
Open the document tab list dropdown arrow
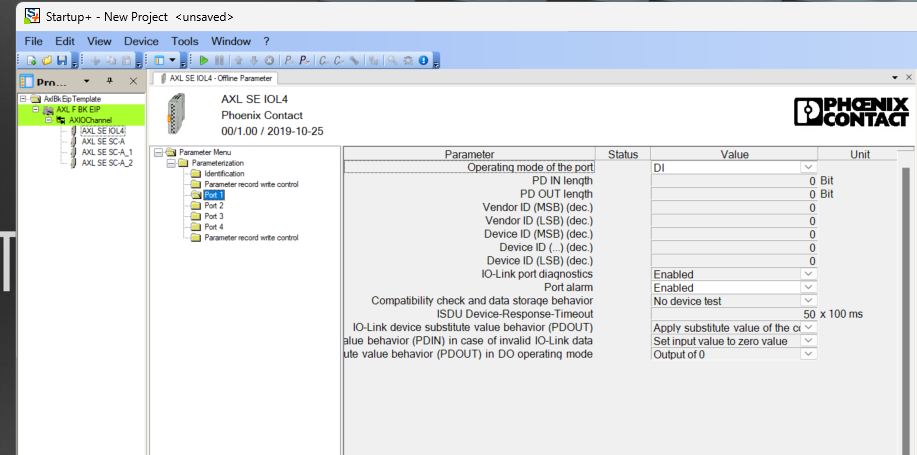pyautogui.click(x=895, y=78)
